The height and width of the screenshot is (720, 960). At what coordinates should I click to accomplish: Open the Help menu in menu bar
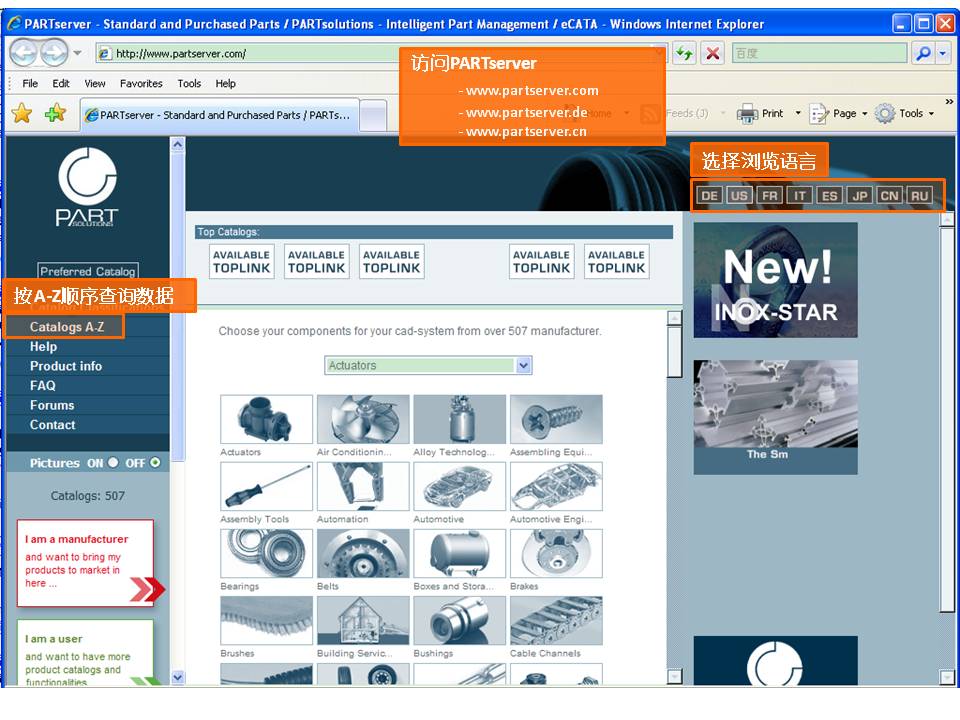click(x=225, y=83)
